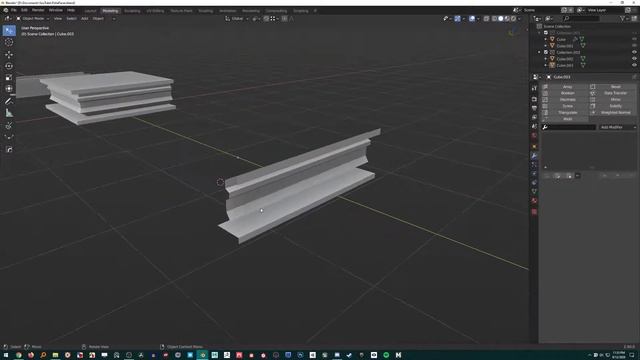Open the Object properties tab
The image size is (640, 360).
[x=534, y=147]
